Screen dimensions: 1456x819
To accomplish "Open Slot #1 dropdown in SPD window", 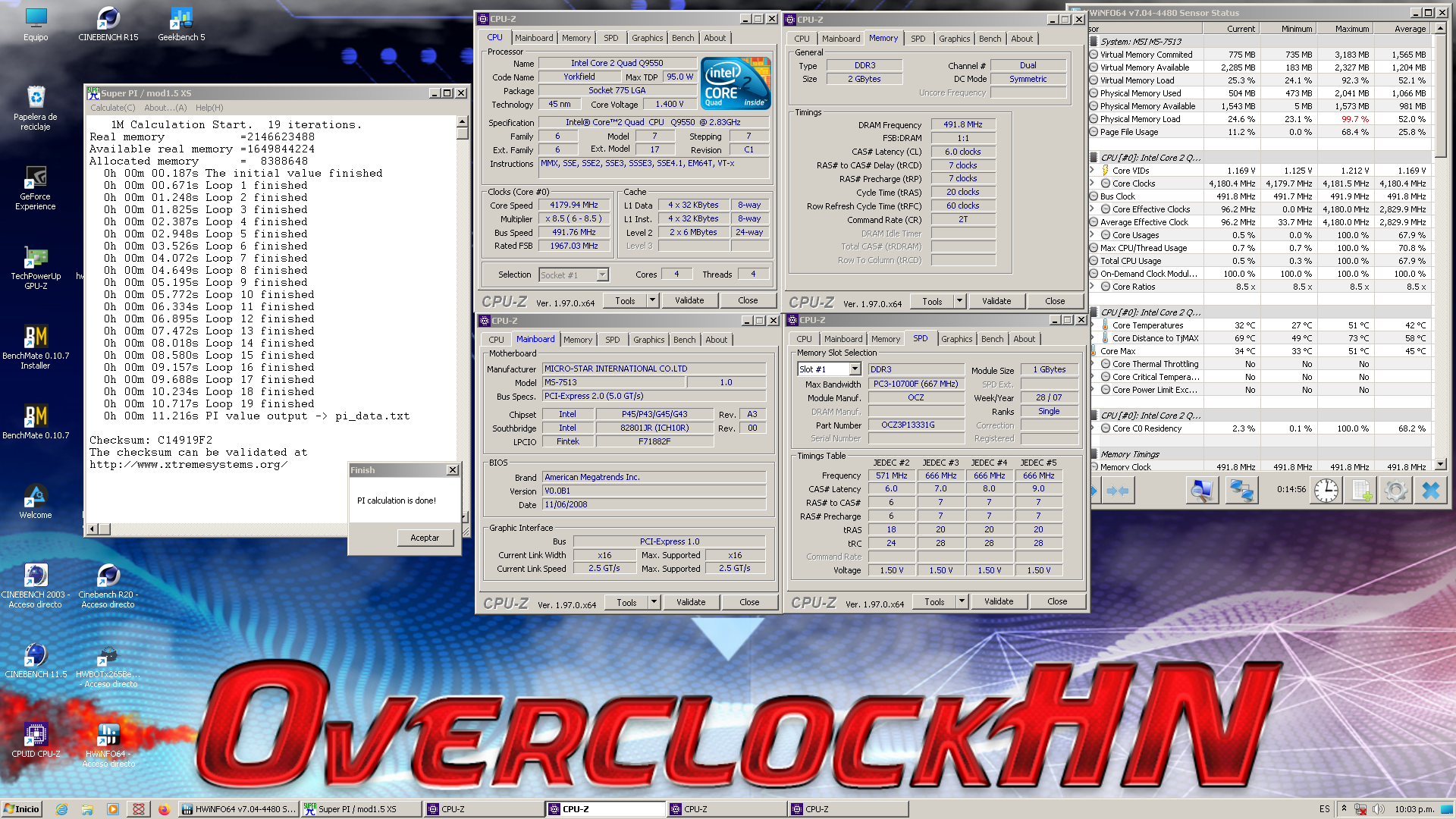I will (855, 369).
